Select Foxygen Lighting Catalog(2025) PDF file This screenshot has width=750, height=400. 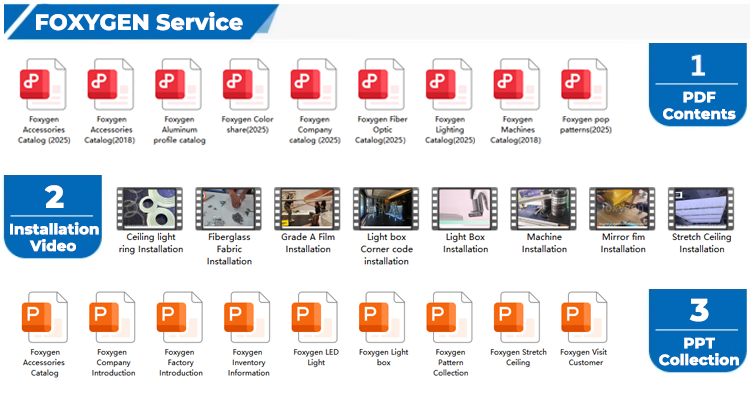pyautogui.click(x=450, y=84)
